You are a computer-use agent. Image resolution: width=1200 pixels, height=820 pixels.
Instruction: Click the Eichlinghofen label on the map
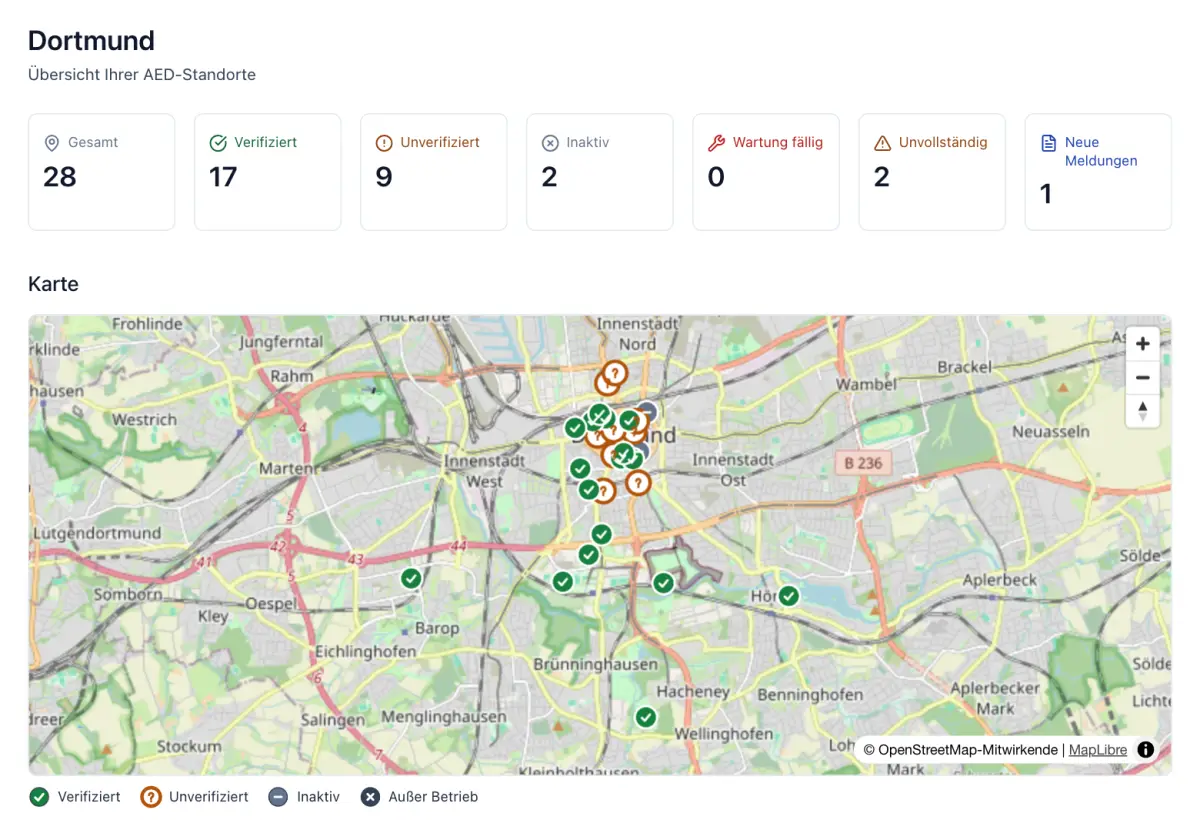(x=365, y=651)
